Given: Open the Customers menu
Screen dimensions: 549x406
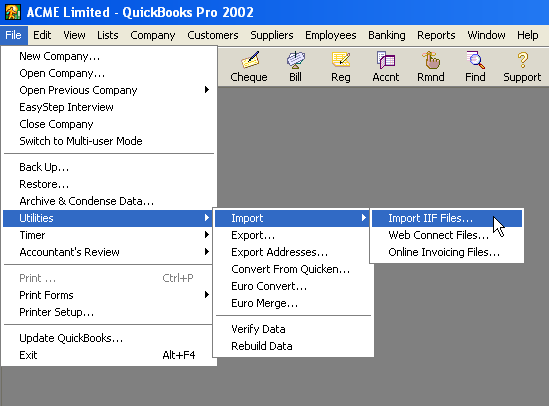Looking at the screenshot, I should point(213,35).
